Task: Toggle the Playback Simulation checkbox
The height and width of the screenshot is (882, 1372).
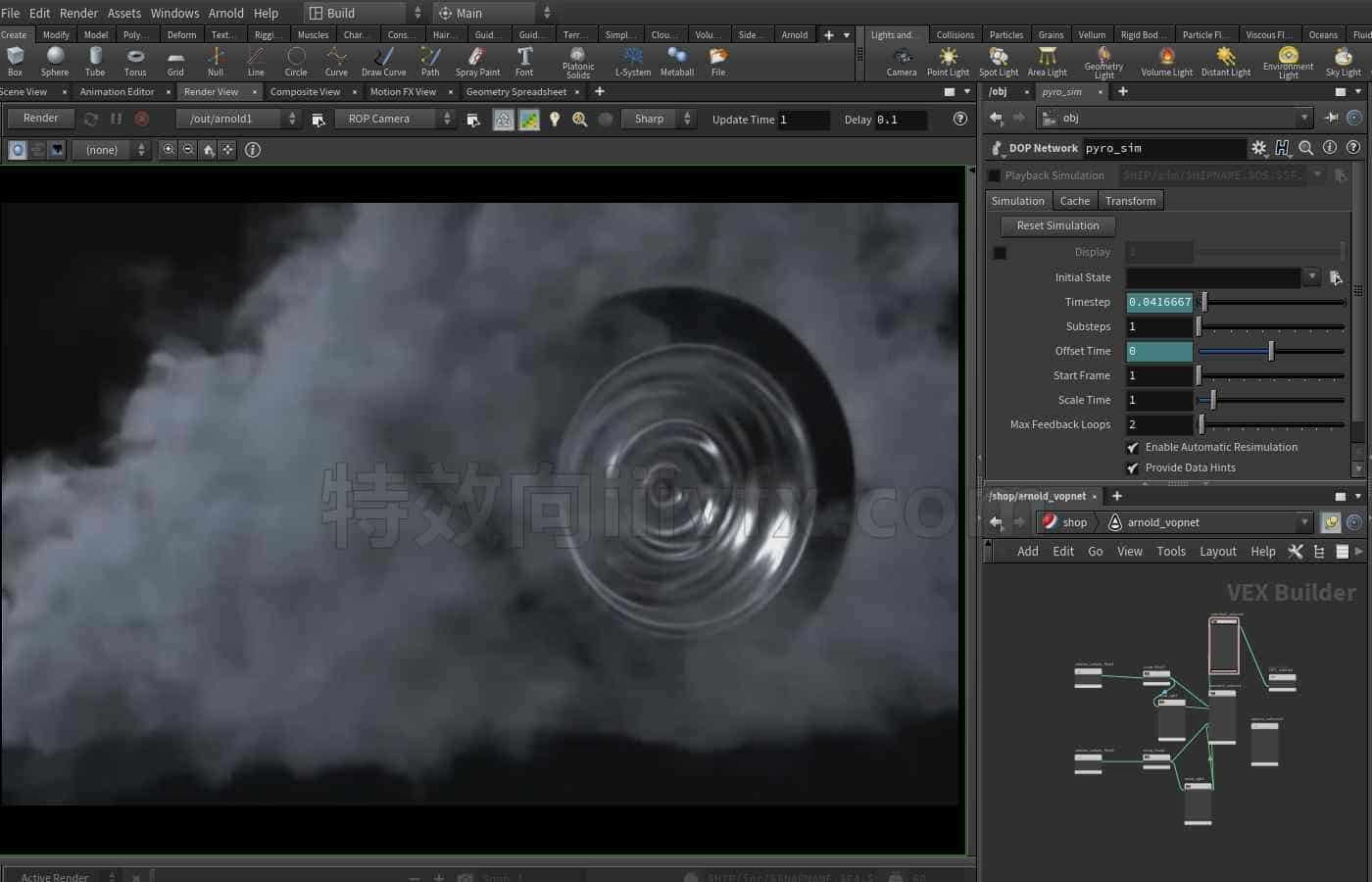Action: pos(995,175)
